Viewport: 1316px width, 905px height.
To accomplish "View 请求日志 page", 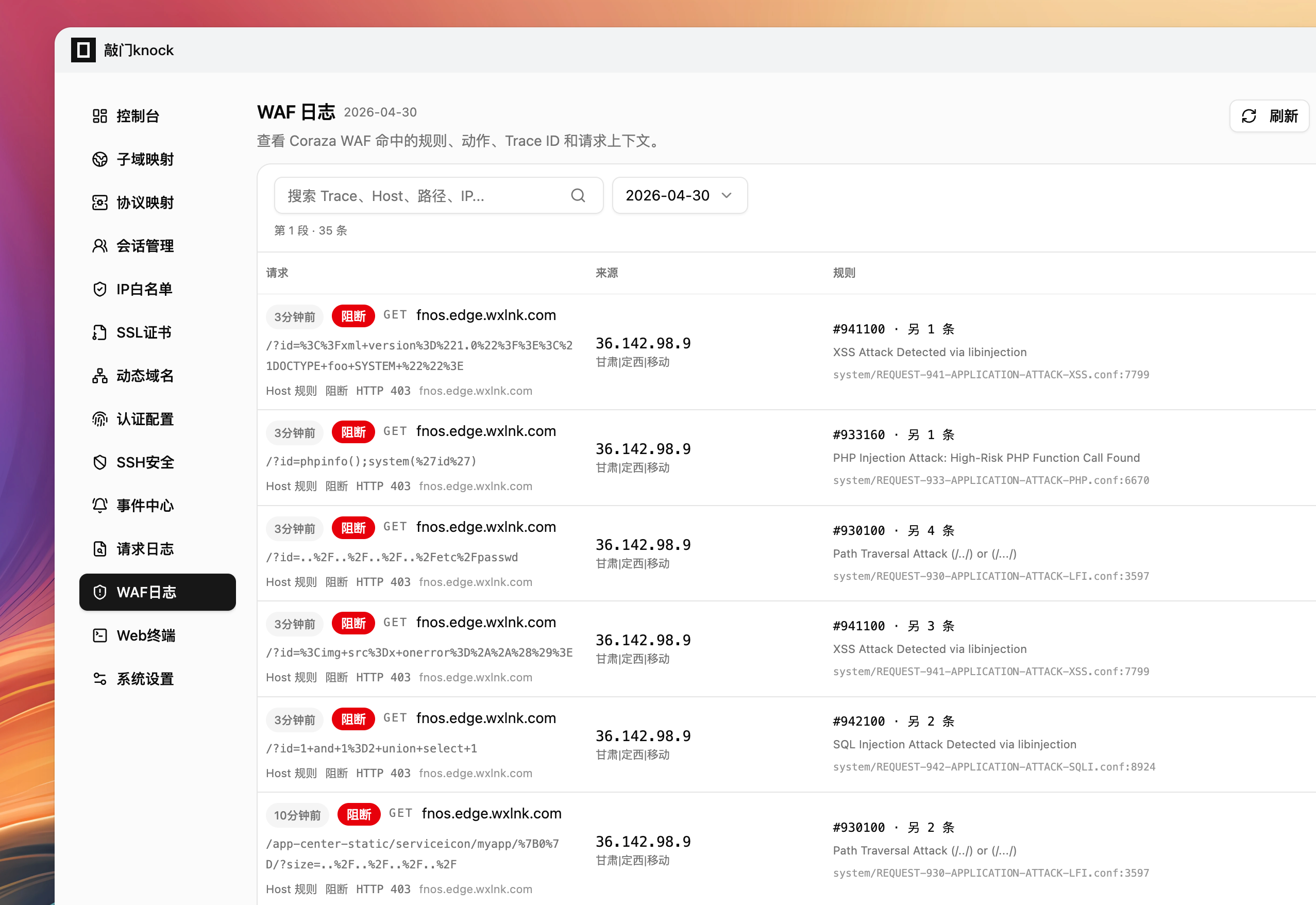I will pos(158,549).
